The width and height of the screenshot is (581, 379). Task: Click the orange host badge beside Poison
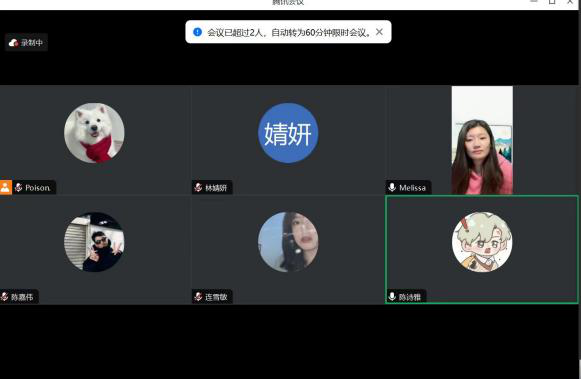tap(6, 187)
